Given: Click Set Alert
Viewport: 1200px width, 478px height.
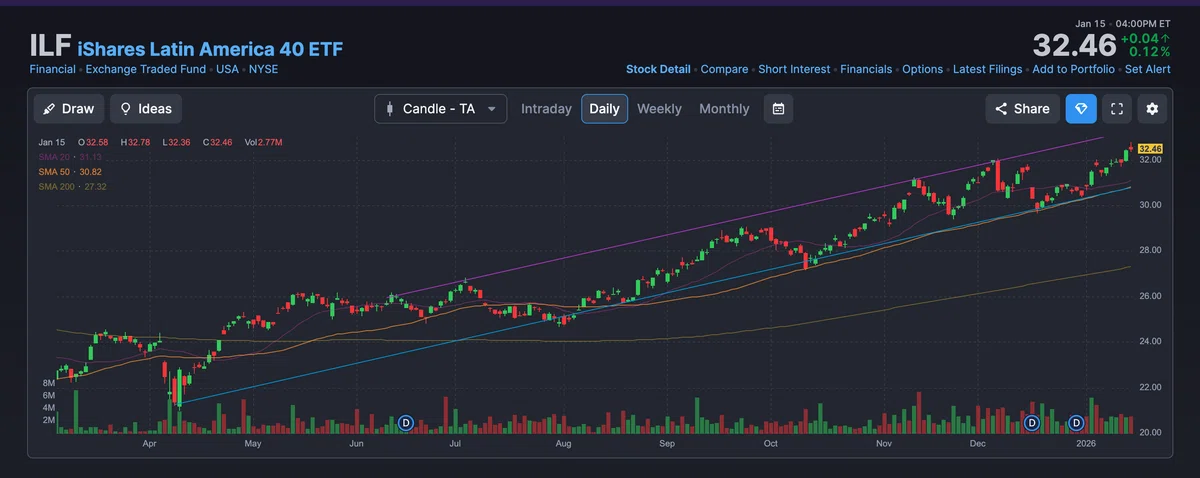Looking at the screenshot, I should (x=1148, y=69).
